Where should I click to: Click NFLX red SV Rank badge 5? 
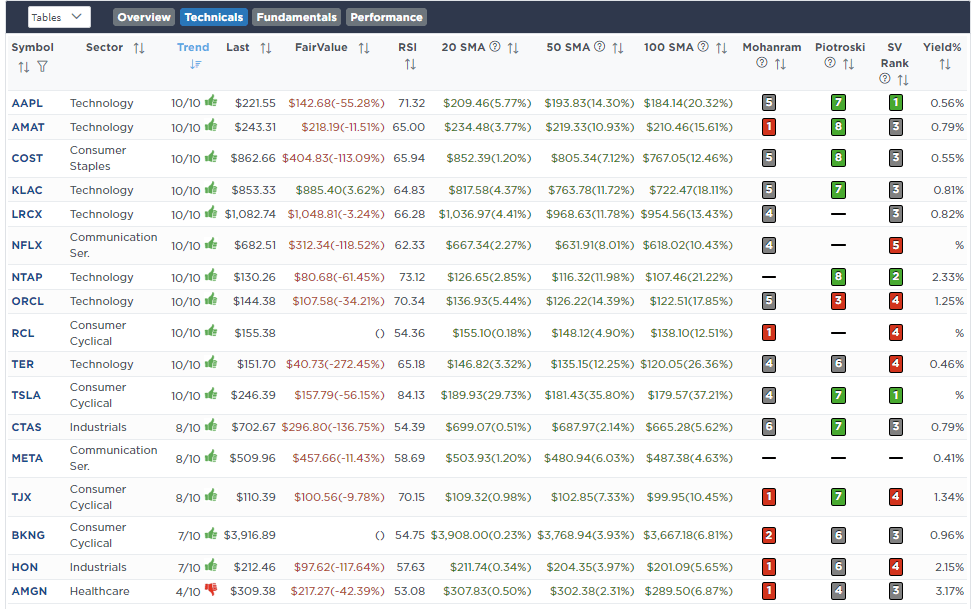point(895,245)
